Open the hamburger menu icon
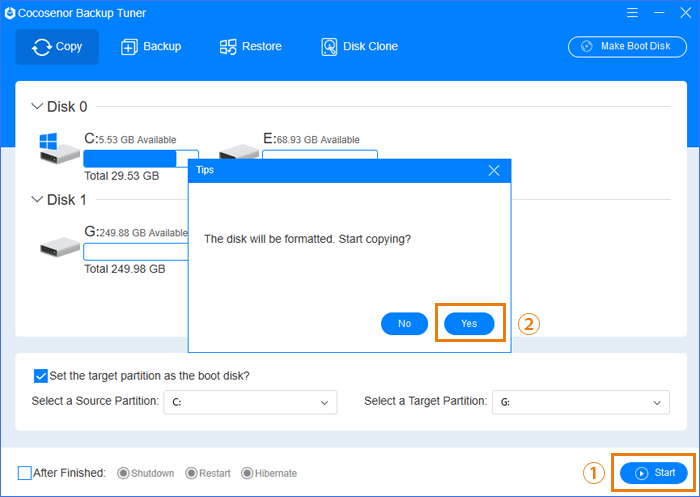This screenshot has height=497, width=700. pyautogui.click(x=632, y=13)
